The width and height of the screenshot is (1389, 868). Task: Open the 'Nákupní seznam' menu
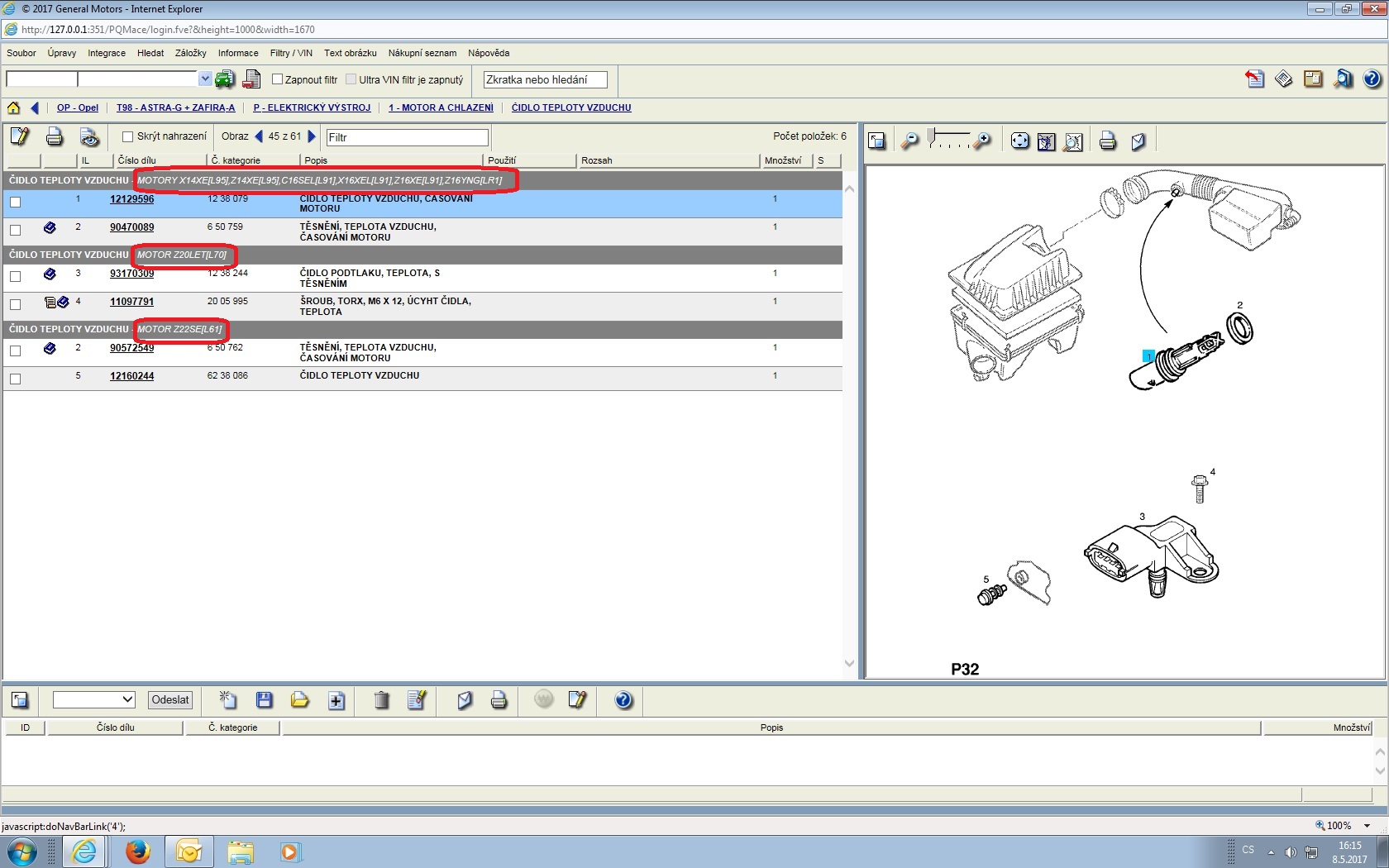(x=422, y=53)
